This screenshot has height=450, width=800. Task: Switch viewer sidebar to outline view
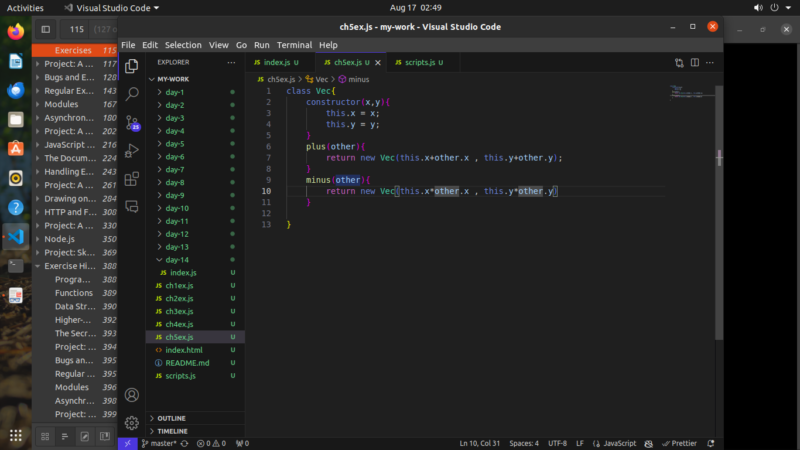[65, 436]
